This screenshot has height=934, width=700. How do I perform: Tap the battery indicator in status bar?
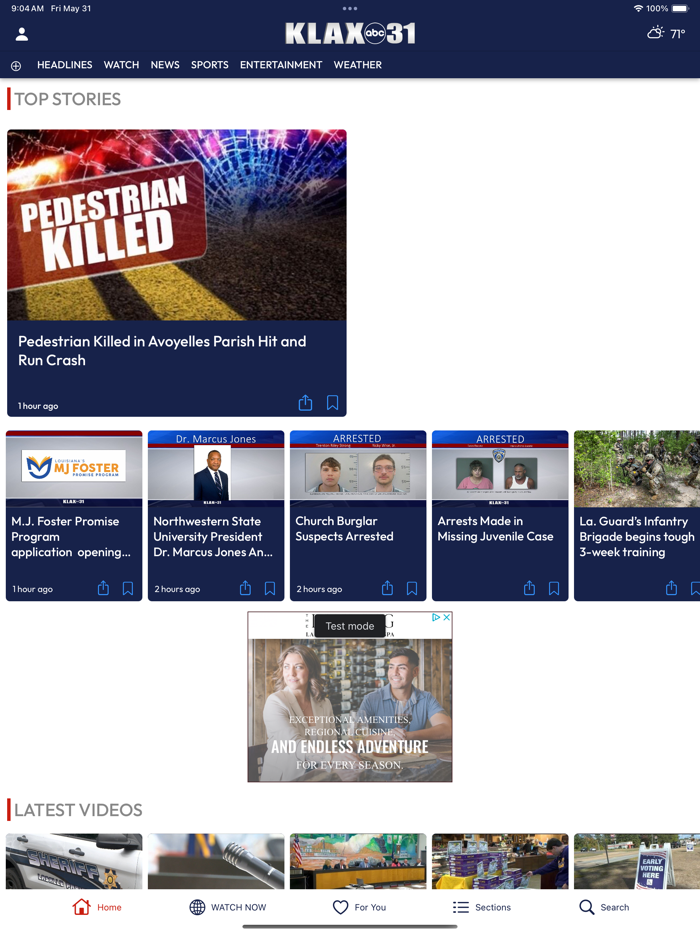[680, 8]
